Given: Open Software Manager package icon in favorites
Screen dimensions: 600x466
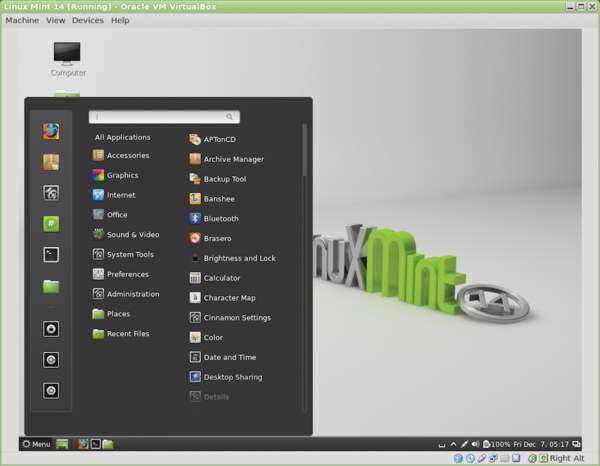Looking at the screenshot, I should tap(51, 161).
